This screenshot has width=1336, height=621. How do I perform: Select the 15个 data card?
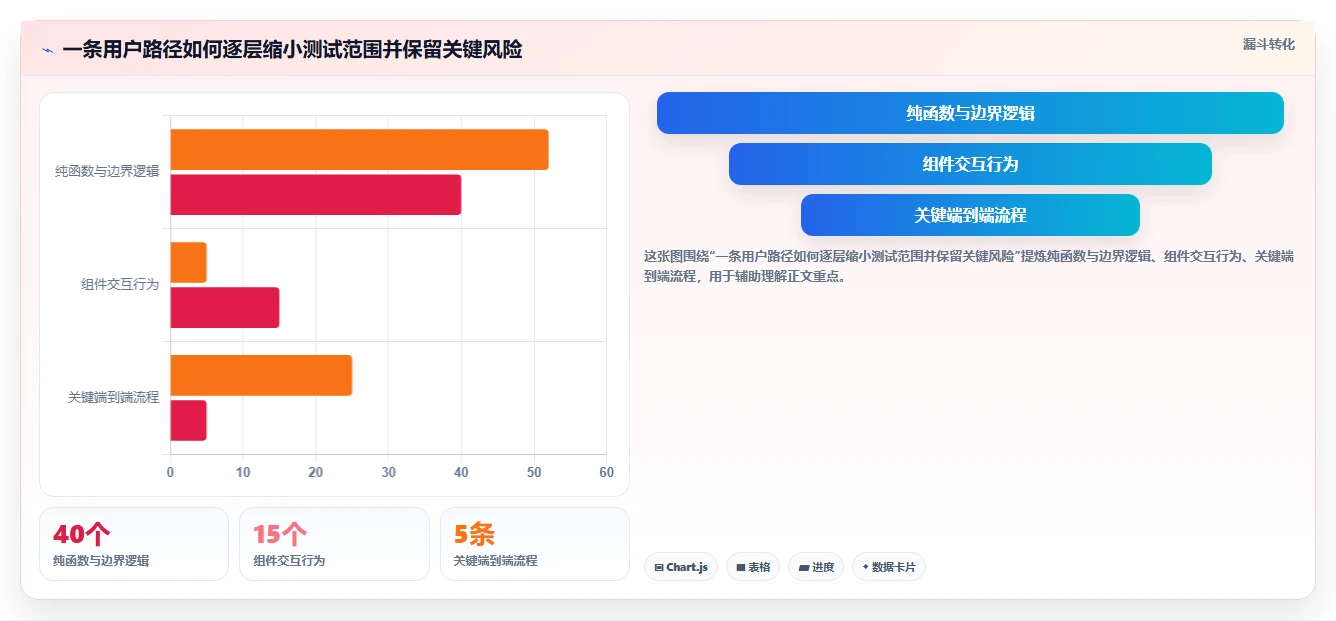coord(334,544)
